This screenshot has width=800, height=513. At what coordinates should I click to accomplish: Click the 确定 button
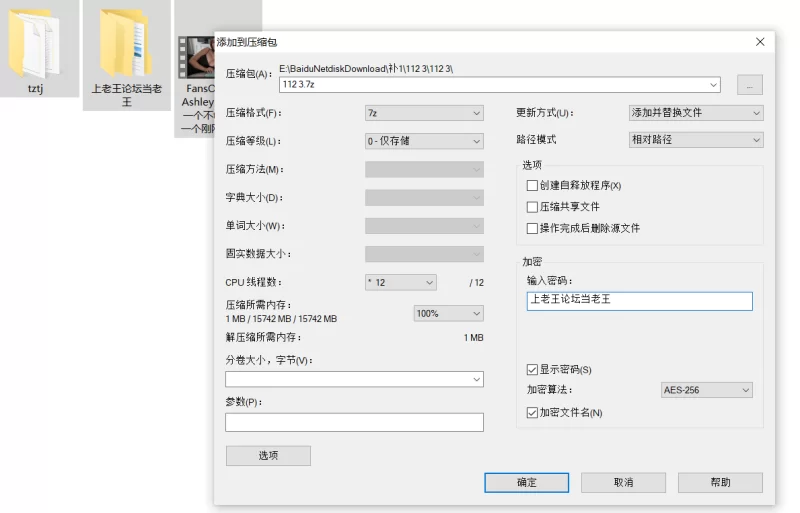(526, 482)
